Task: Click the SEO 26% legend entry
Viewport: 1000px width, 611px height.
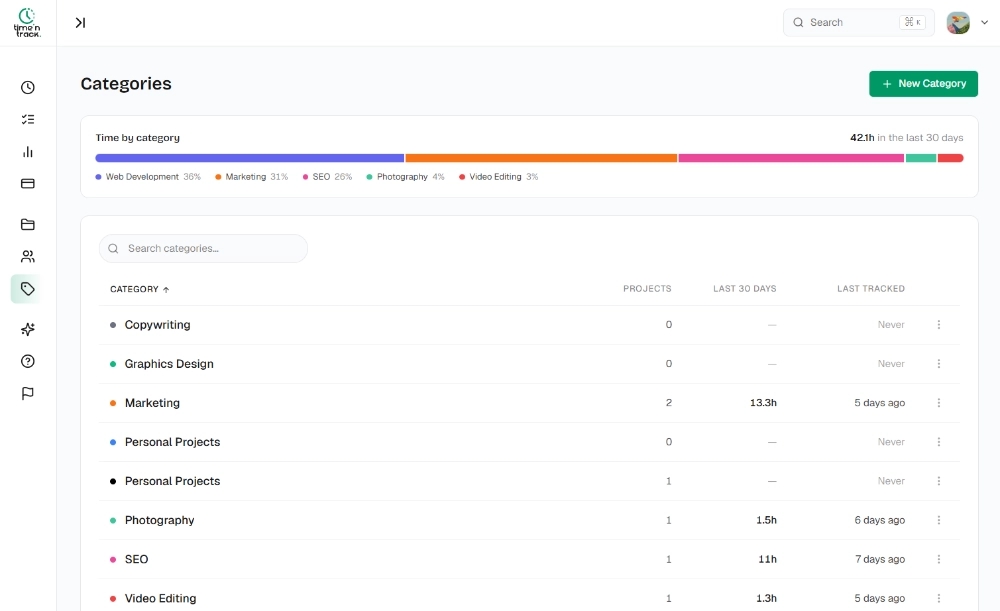Action: click(327, 177)
